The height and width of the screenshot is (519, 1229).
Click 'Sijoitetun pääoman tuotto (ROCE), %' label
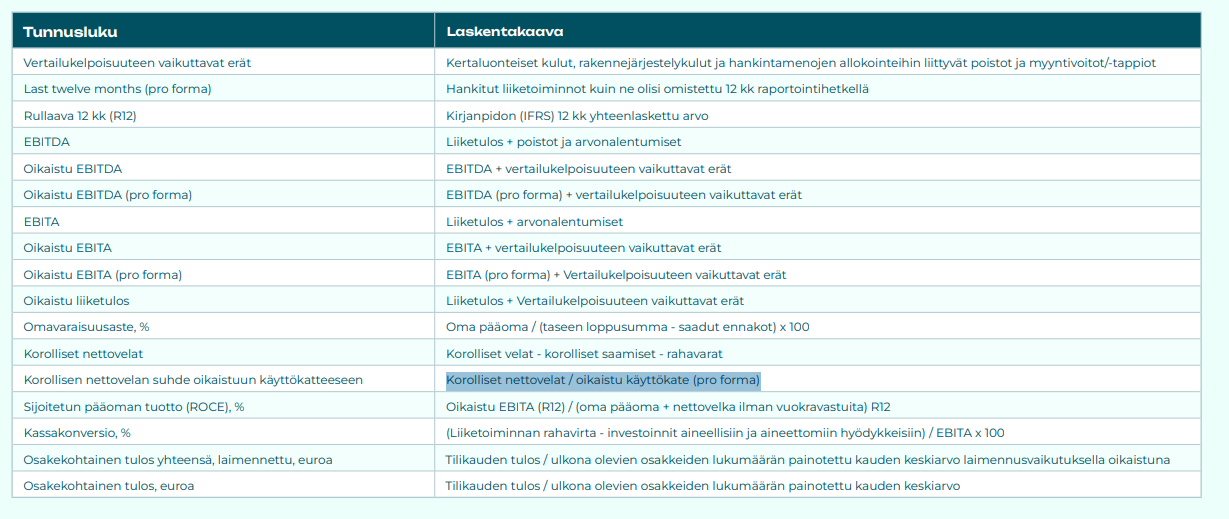point(134,406)
